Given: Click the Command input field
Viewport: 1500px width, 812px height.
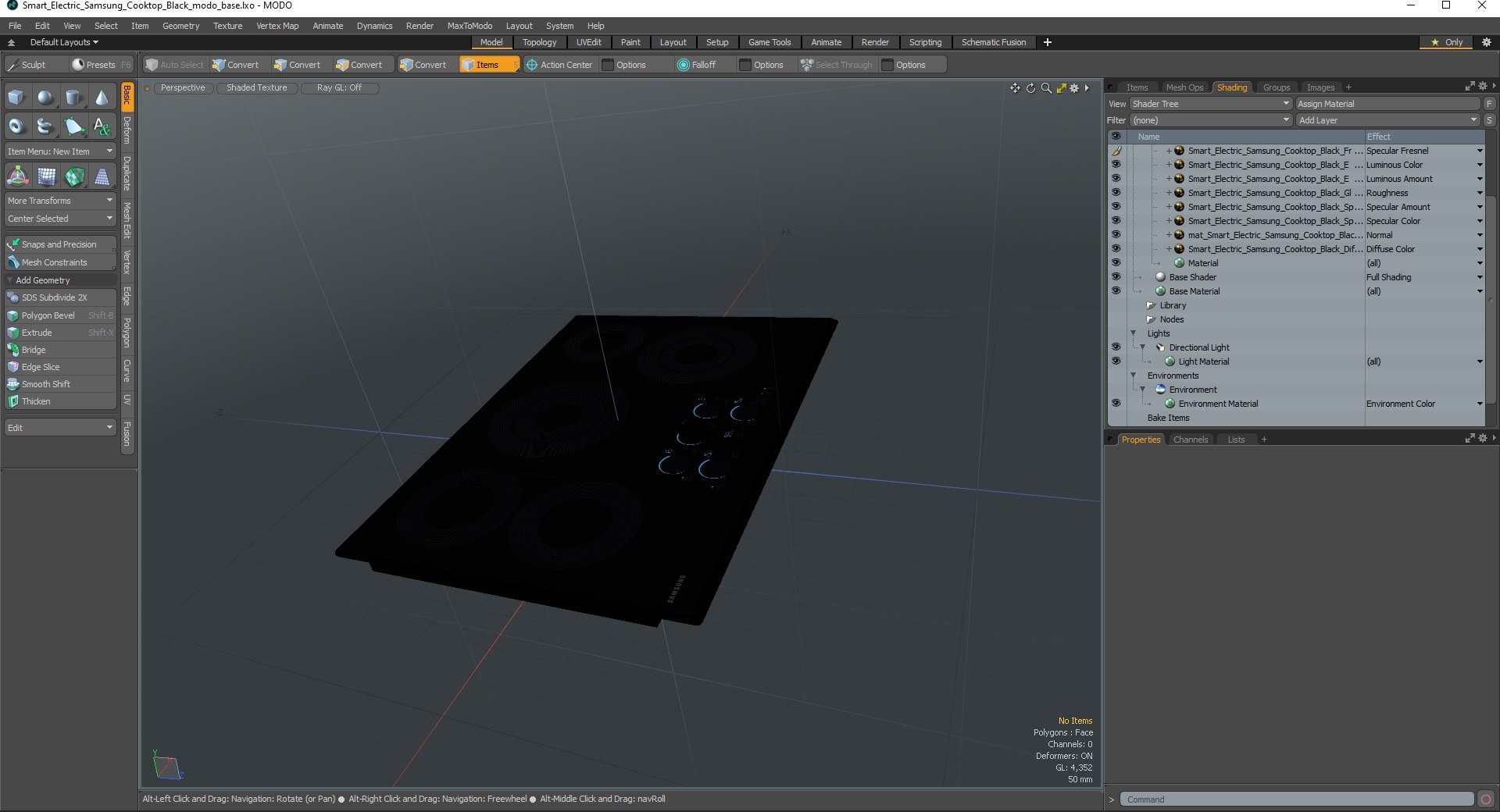Looking at the screenshot, I should point(1297,800).
